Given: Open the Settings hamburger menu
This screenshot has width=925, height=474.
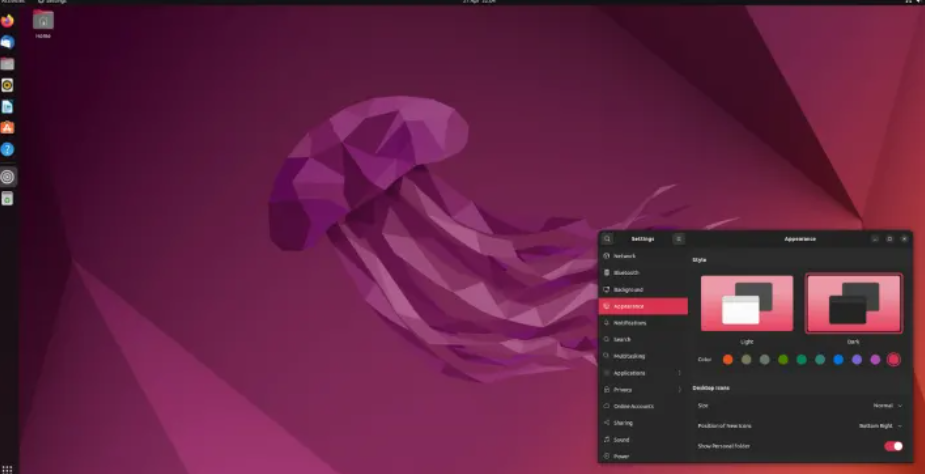Looking at the screenshot, I should (x=678, y=238).
